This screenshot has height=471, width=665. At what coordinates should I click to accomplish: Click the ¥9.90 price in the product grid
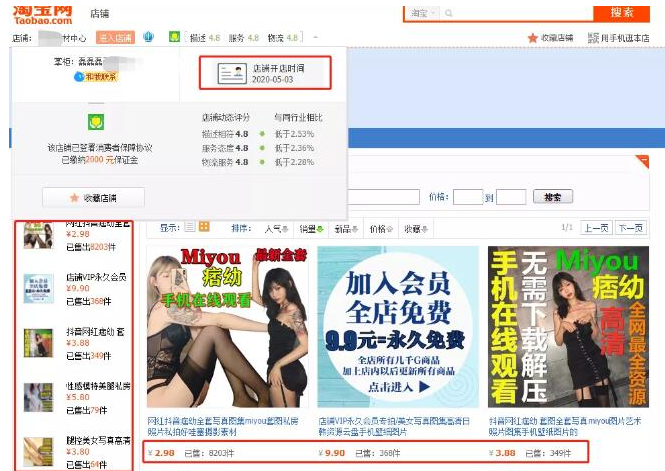tap(332, 453)
